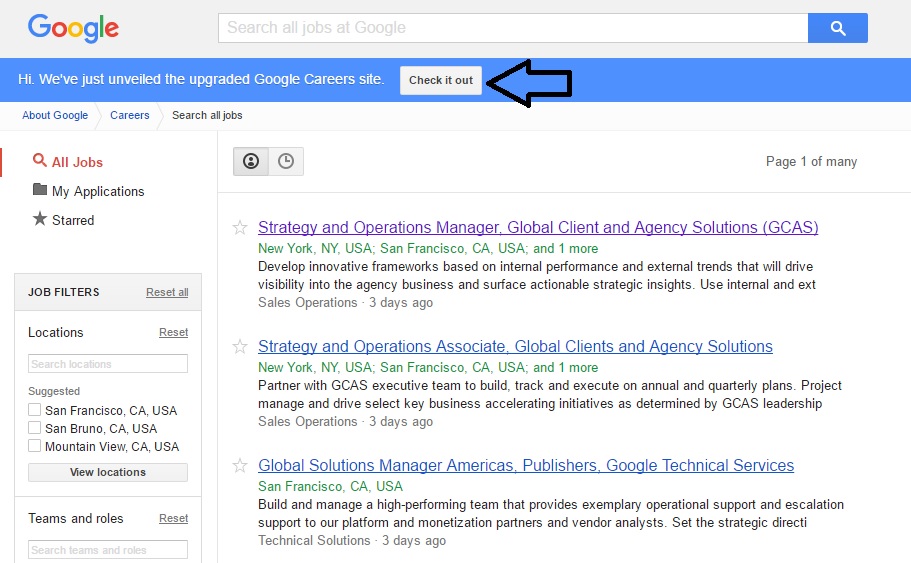Reset the Teams and roles filter
The width and height of the screenshot is (911, 563).
click(174, 518)
